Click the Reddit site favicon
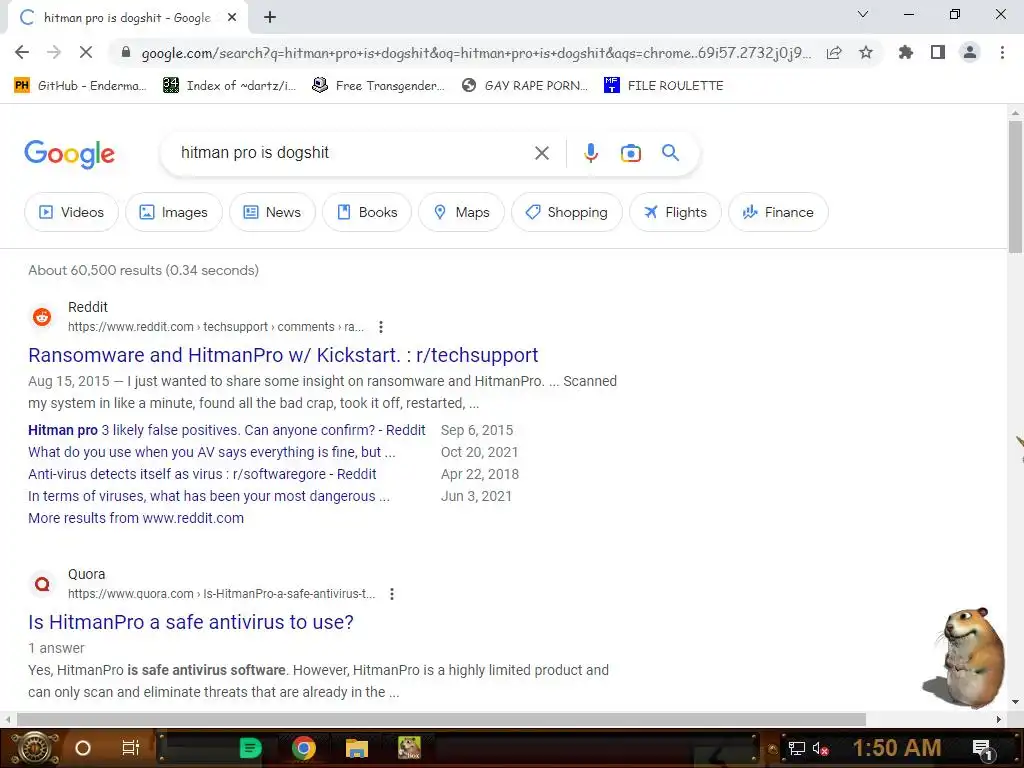 42,317
